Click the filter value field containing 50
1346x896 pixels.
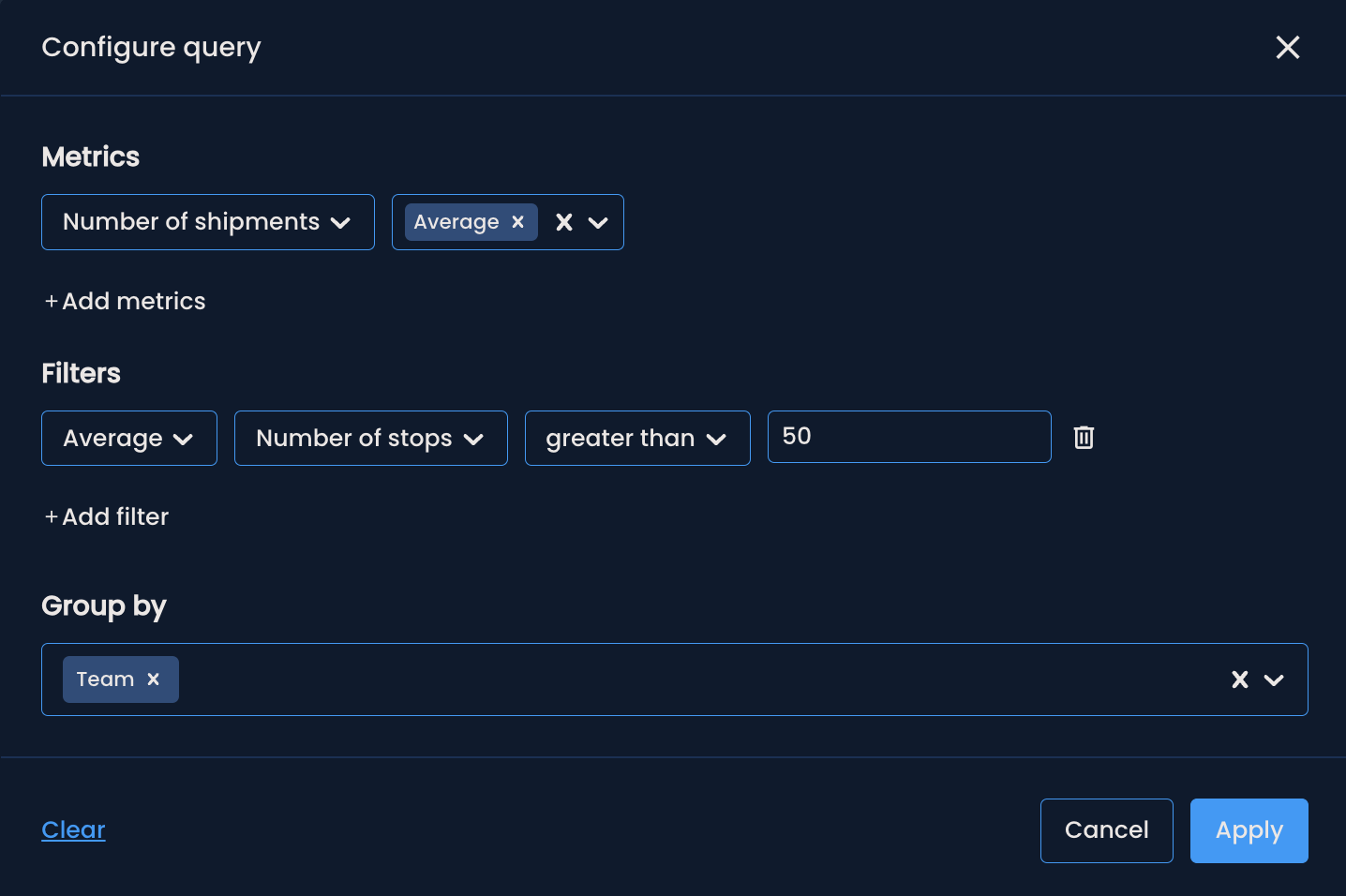(907, 437)
